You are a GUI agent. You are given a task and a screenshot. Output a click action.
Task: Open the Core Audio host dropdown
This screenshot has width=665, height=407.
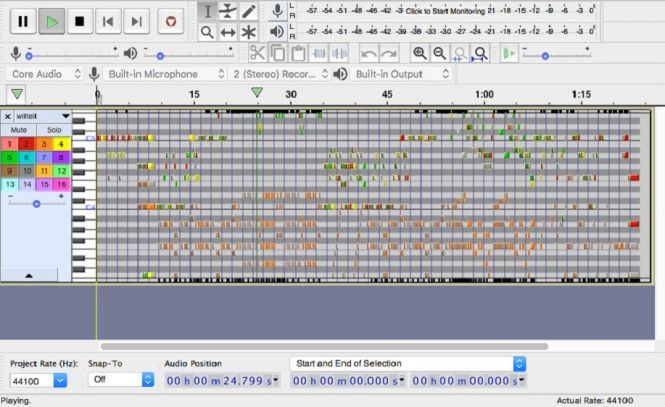(x=45, y=74)
